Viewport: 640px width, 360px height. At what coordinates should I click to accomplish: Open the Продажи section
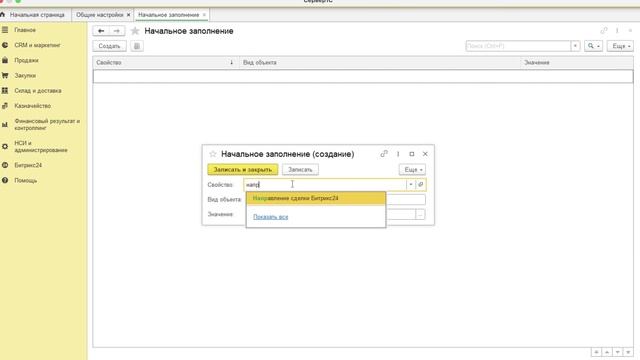[x=26, y=60]
